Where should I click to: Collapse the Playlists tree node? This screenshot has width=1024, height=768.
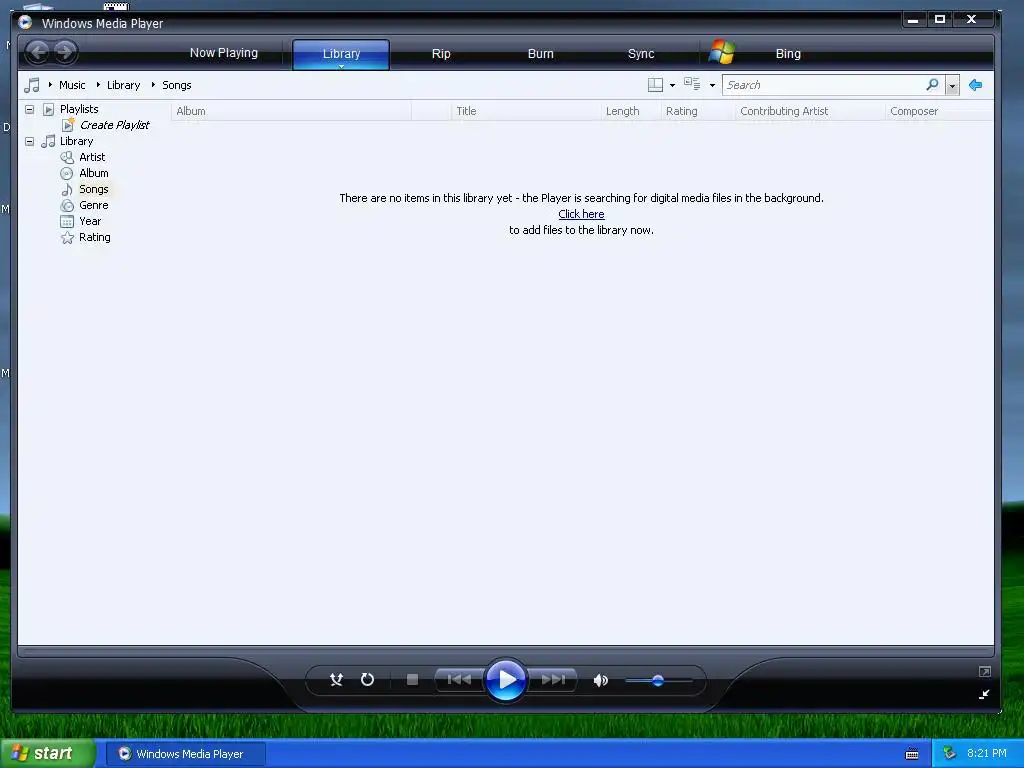[x=29, y=109]
